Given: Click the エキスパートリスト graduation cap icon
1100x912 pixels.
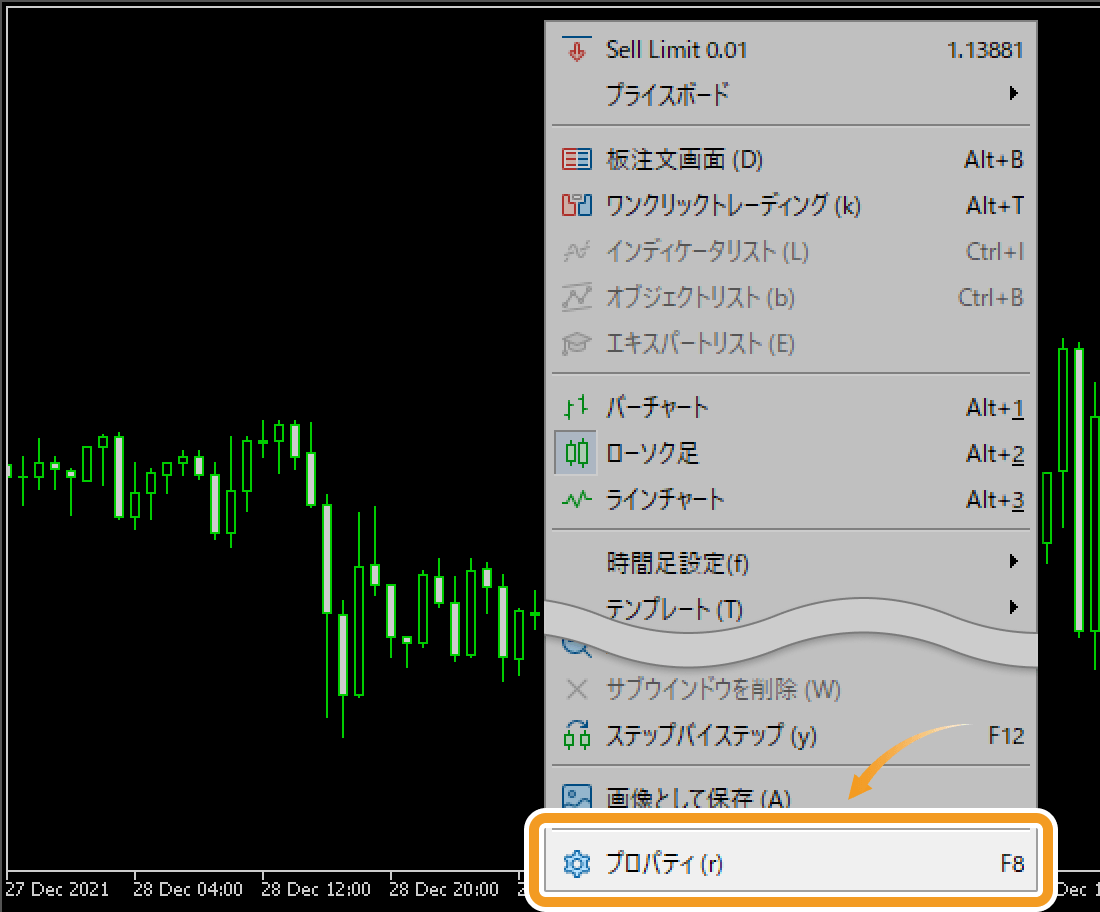Looking at the screenshot, I should [577, 344].
